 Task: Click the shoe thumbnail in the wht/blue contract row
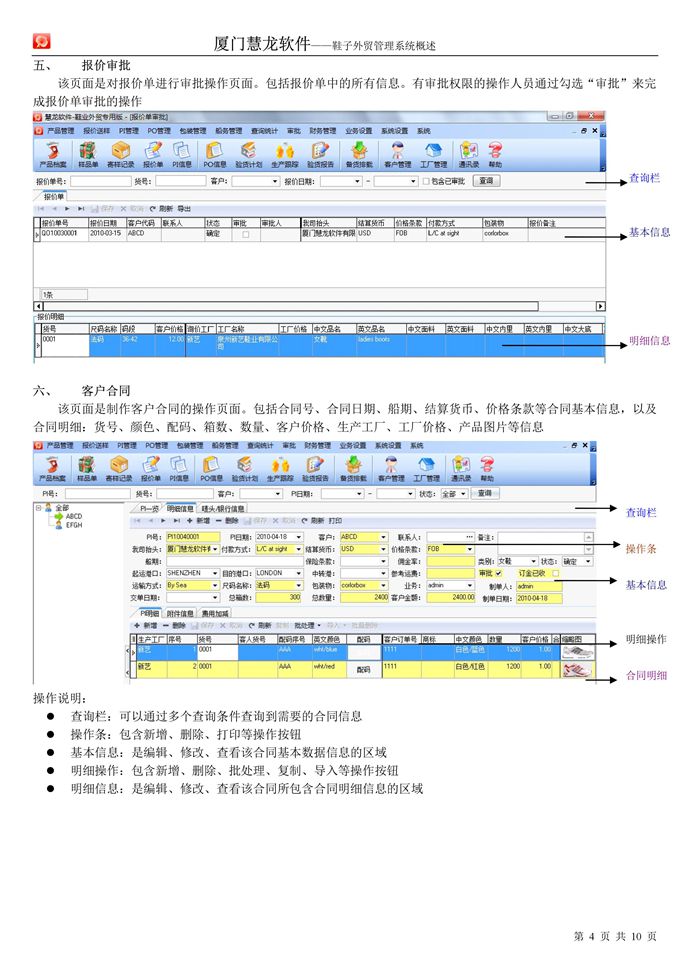576,651
